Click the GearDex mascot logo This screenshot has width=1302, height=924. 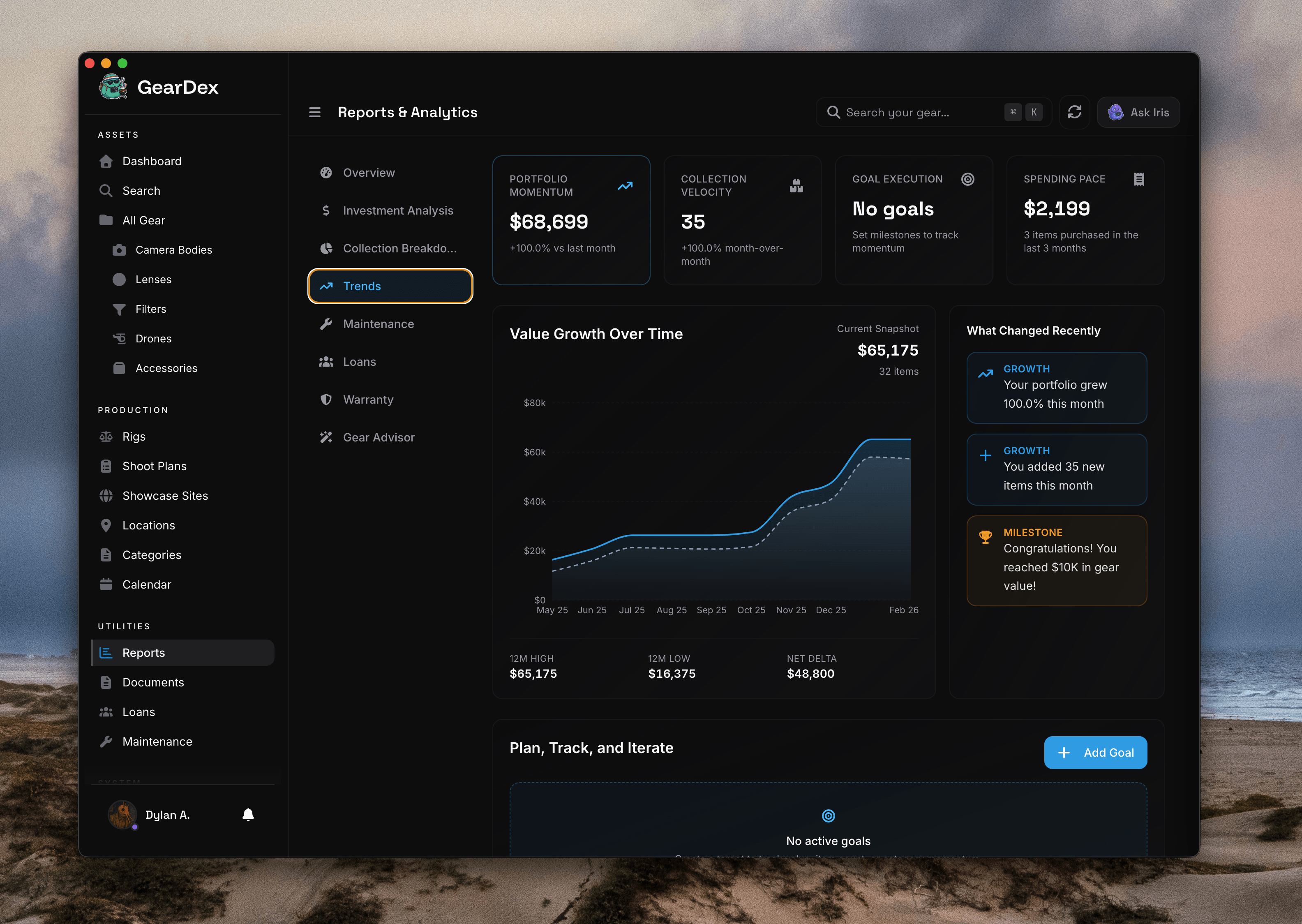[113, 86]
